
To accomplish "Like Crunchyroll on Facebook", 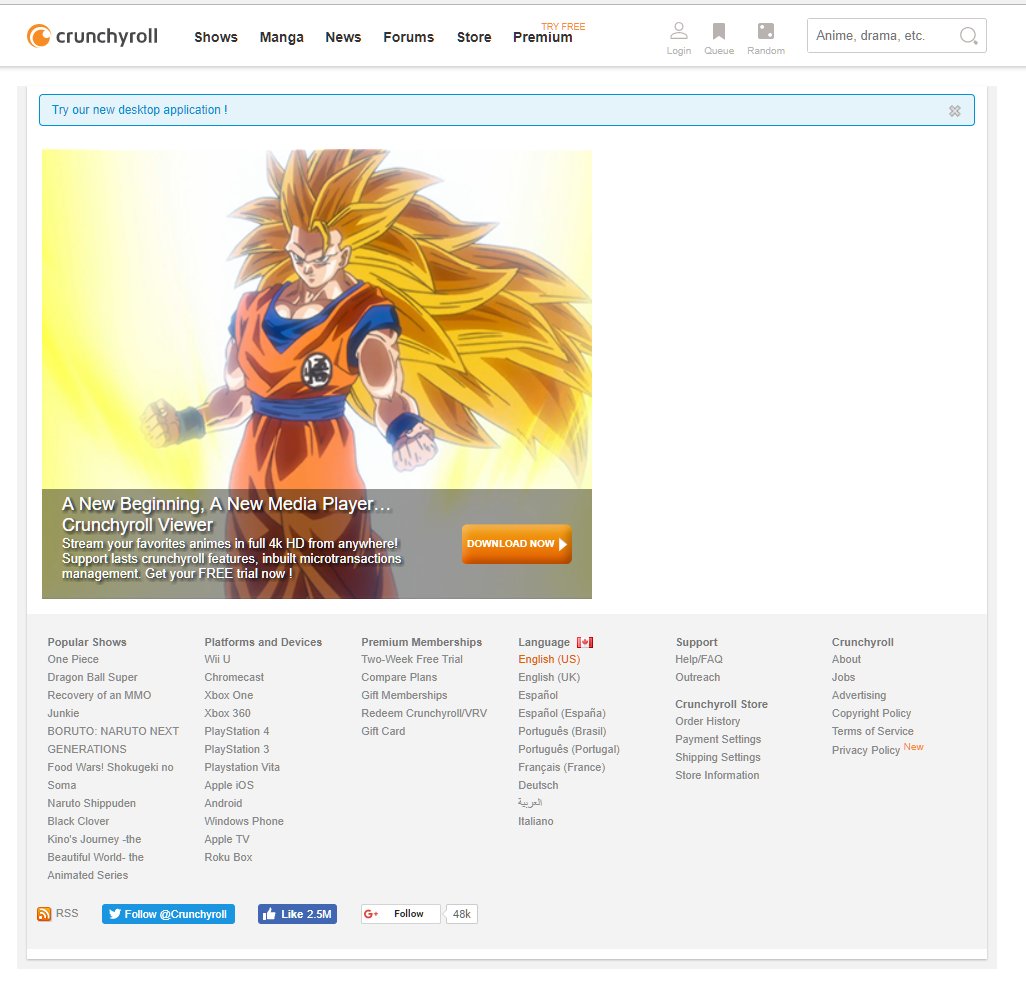I will 297,914.
